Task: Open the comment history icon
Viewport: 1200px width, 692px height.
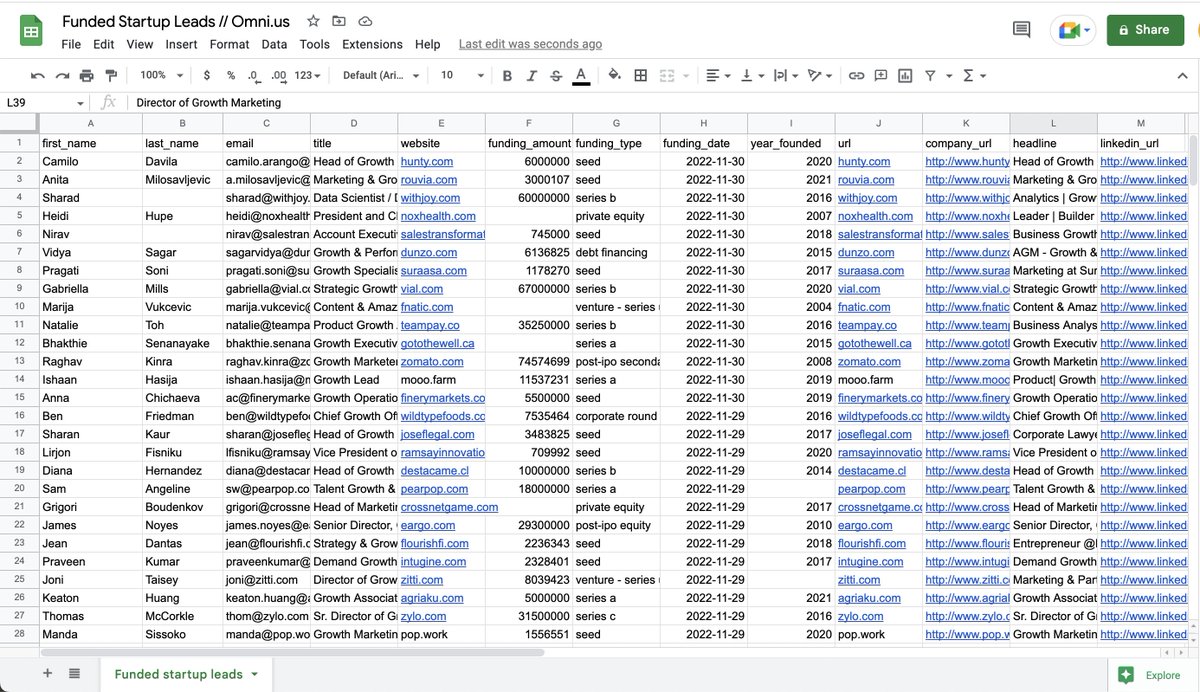Action: (1021, 30)
